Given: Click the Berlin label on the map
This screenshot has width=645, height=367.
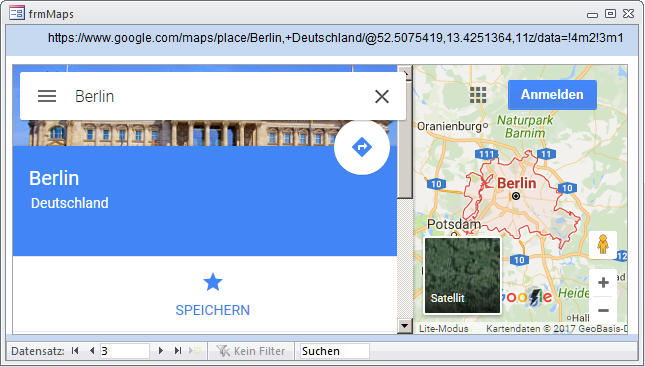Looking at the screenshot, I should click(x=517, y=183).
